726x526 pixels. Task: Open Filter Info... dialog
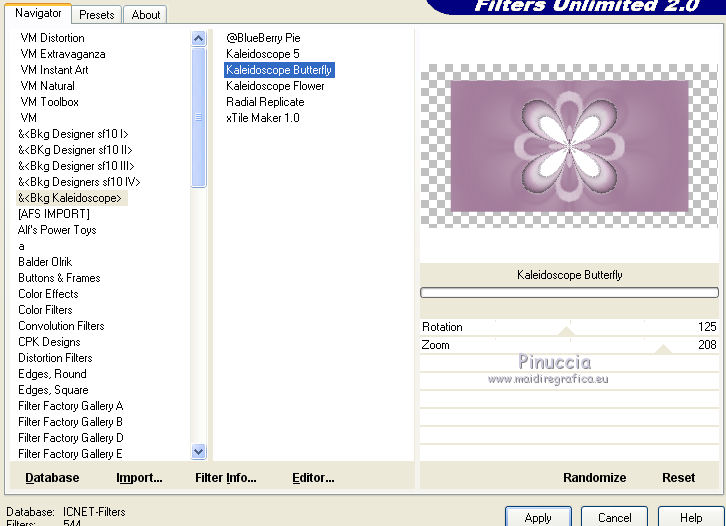point(225,478)
